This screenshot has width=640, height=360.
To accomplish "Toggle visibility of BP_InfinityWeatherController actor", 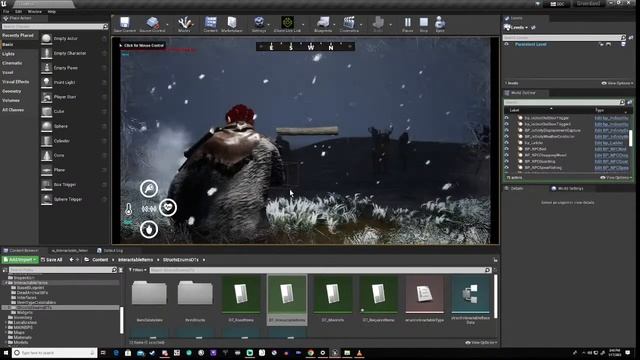I will 507,136.
